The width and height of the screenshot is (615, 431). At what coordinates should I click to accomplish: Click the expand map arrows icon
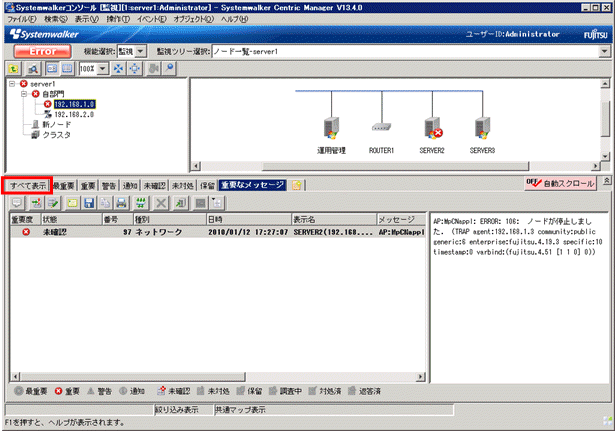tap(135, 69)
